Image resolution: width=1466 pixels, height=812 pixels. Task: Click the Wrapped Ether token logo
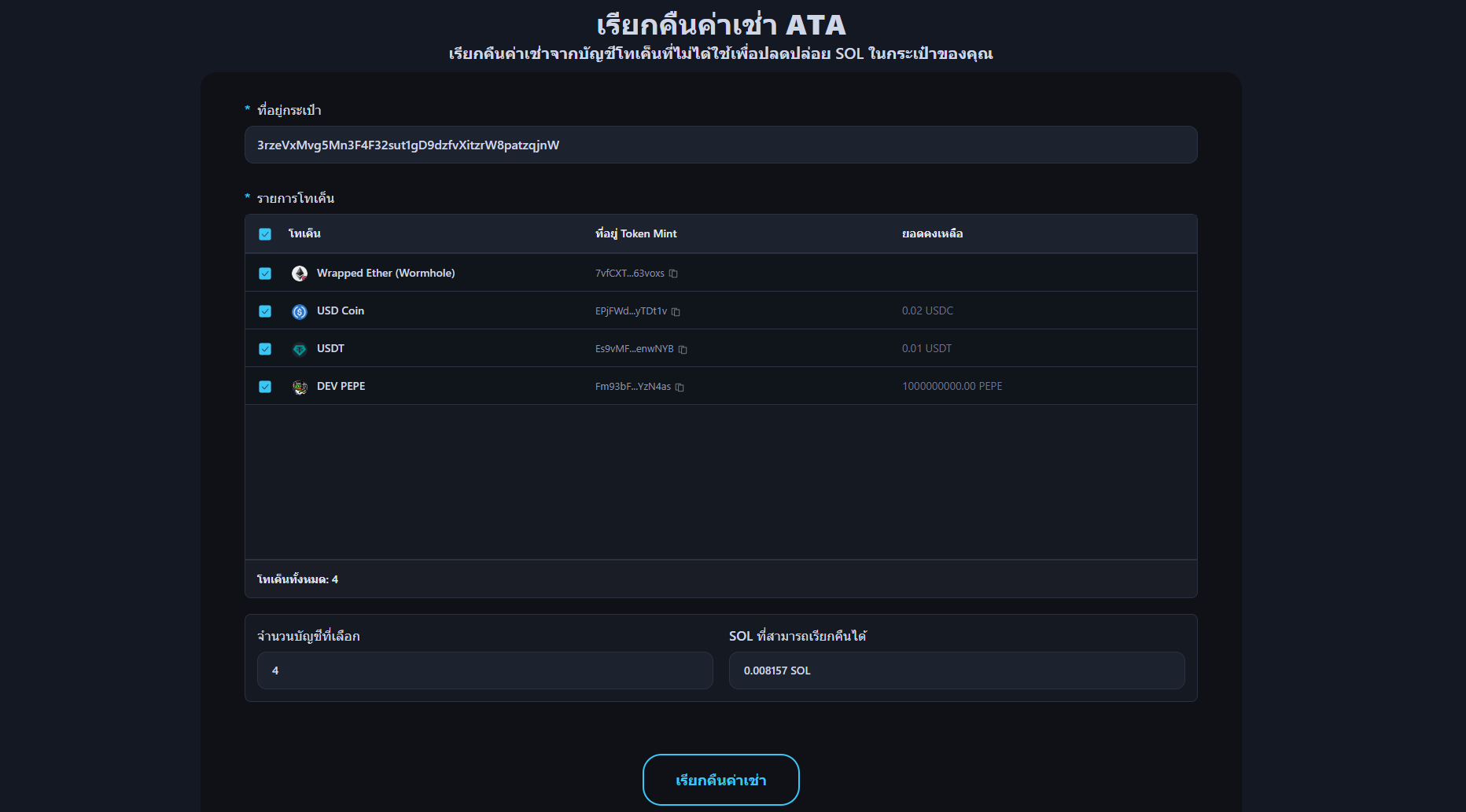300,274
